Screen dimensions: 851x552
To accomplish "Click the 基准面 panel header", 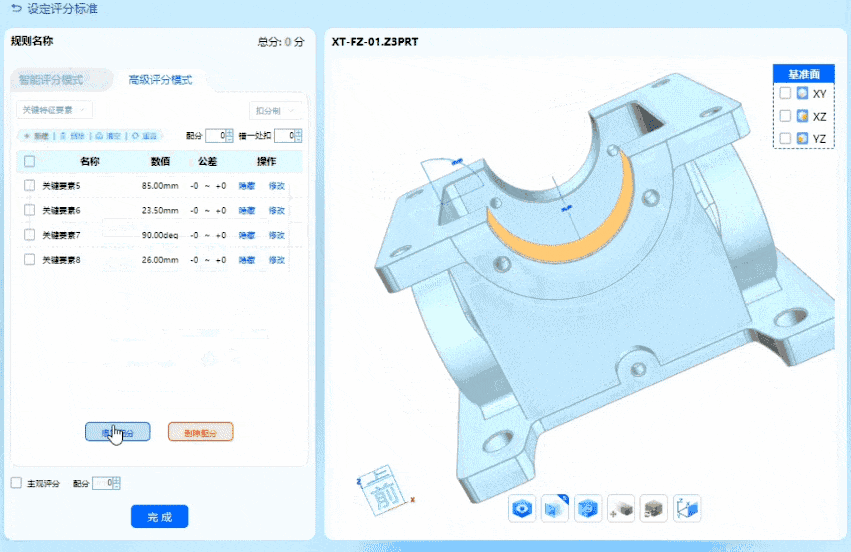I will (804, 74).
